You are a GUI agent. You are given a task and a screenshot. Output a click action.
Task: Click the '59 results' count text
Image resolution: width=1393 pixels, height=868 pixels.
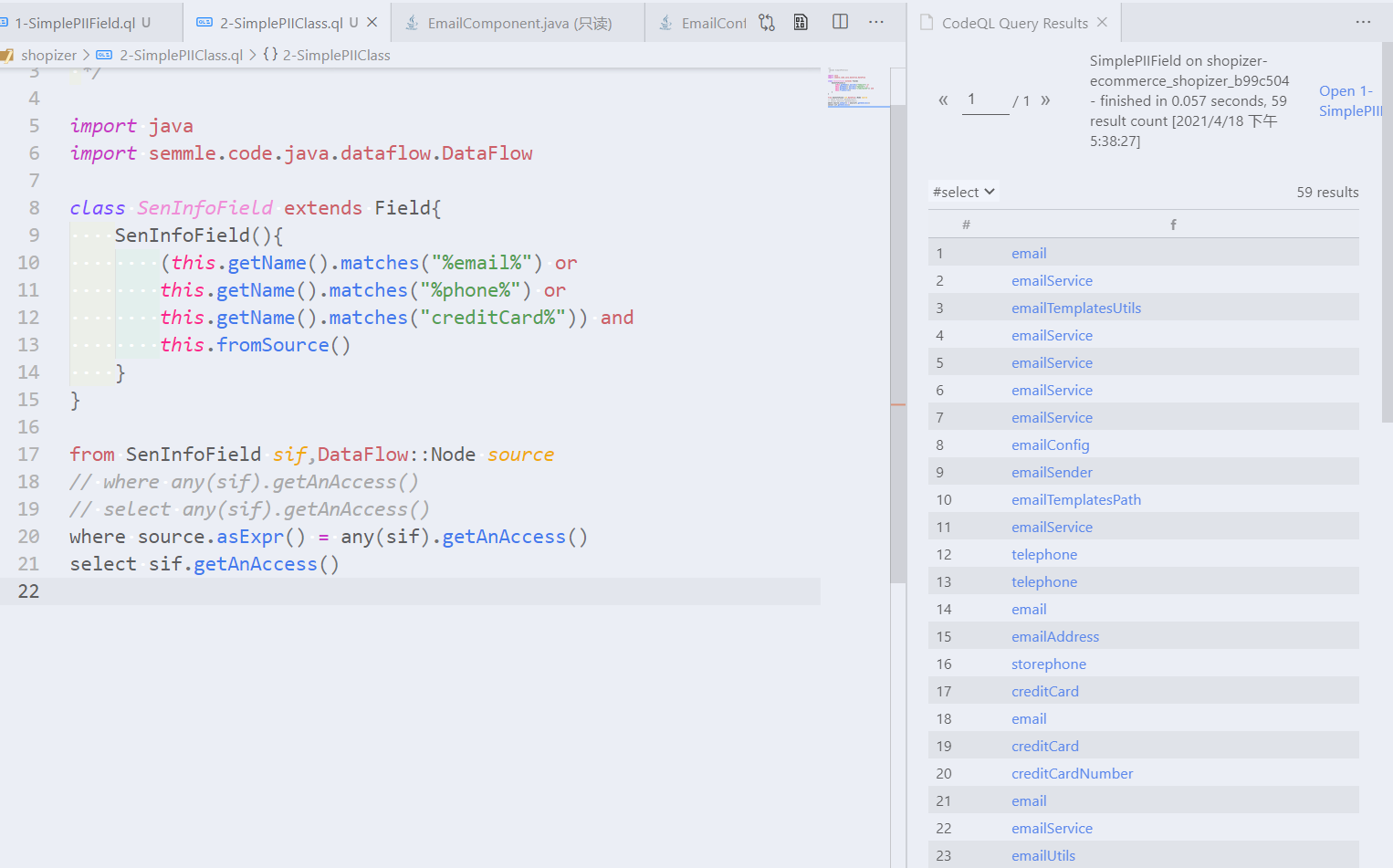[1327, 192]
